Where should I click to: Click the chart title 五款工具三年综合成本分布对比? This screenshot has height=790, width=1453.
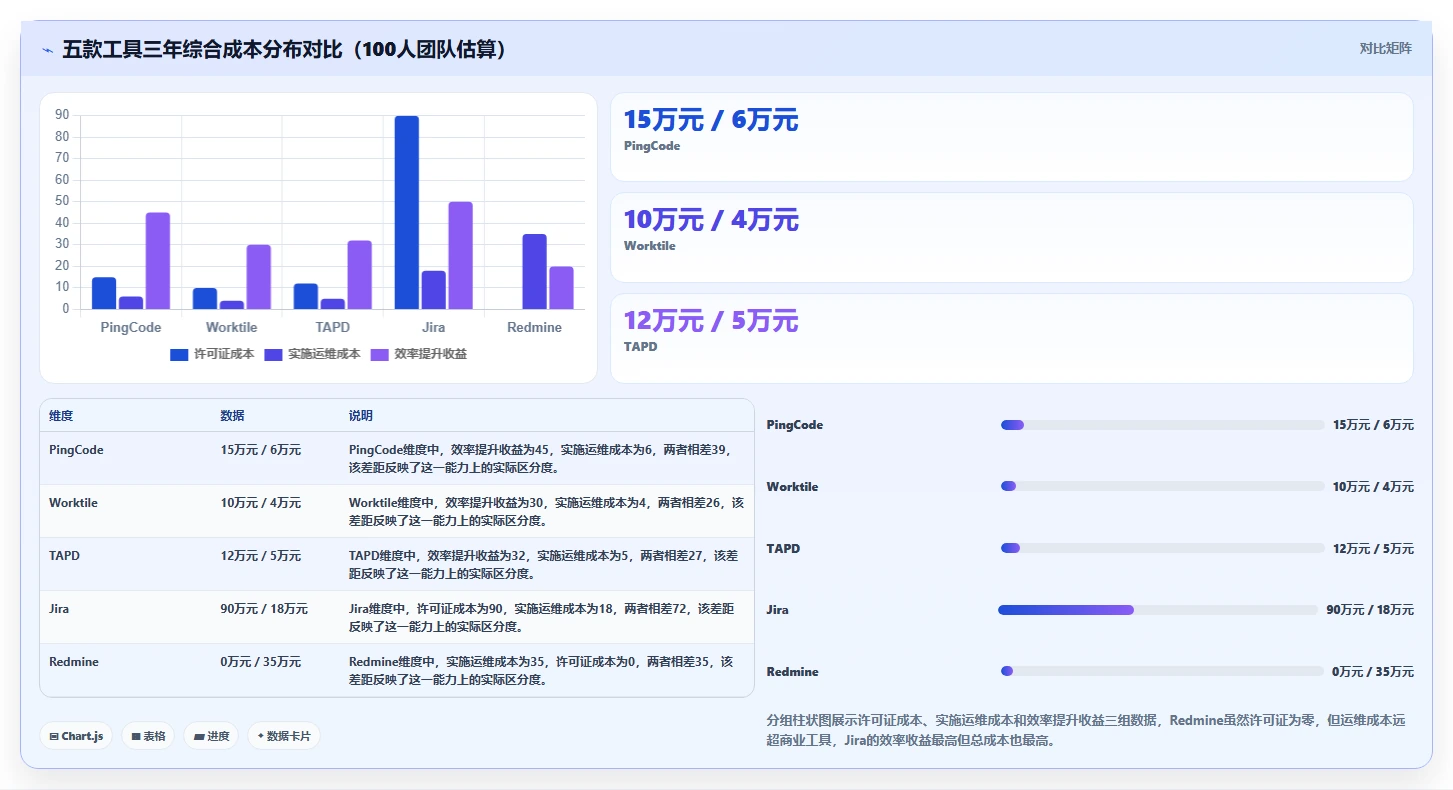pos(285,49)
